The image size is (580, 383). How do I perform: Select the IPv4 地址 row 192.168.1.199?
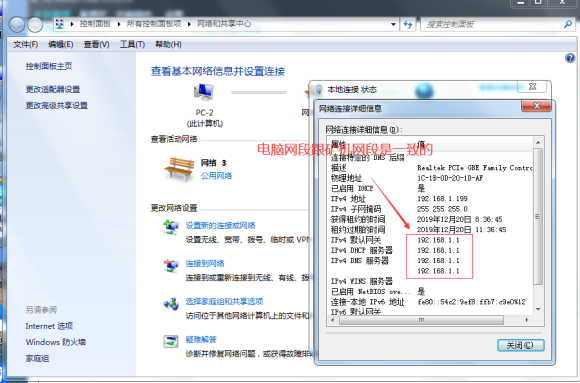pos(431,199)
